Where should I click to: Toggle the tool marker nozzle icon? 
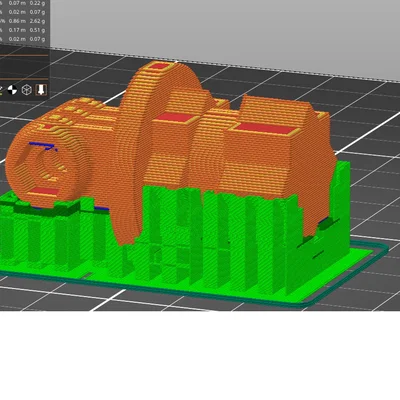pos(41,90)
